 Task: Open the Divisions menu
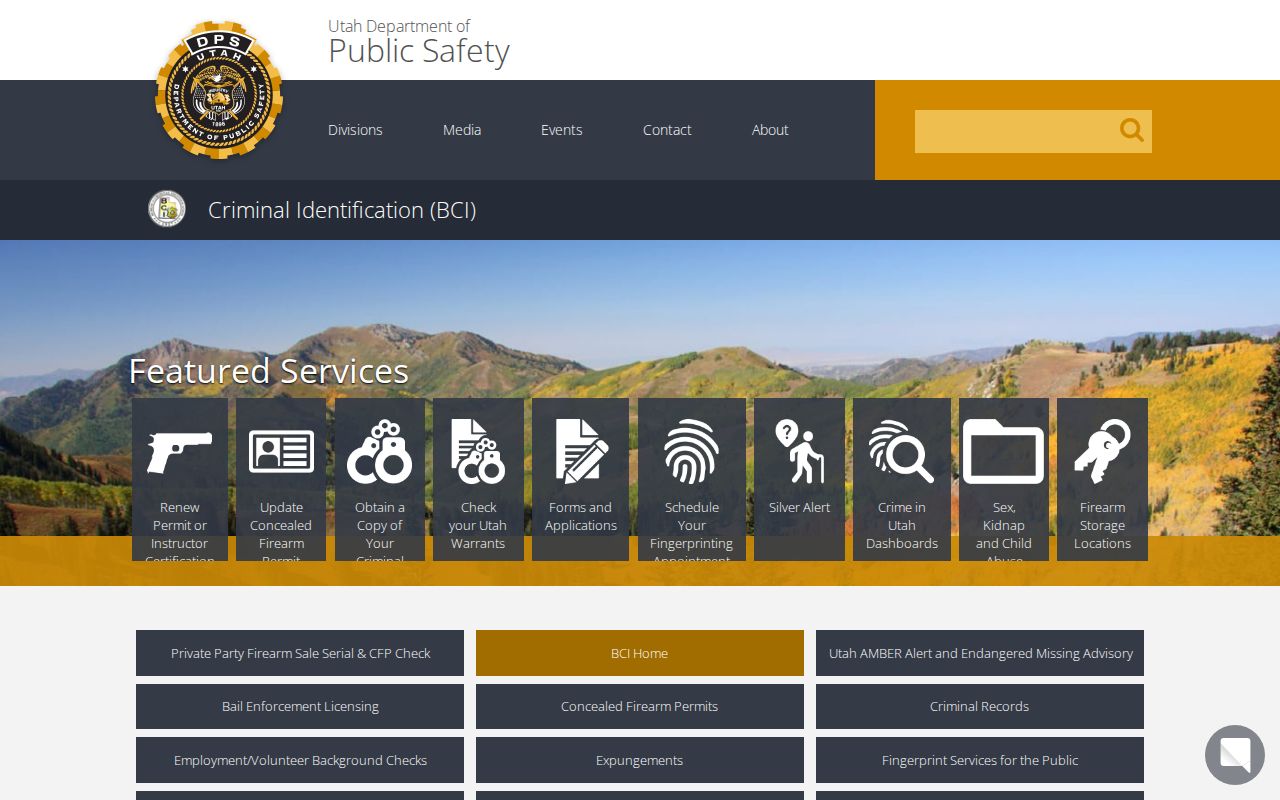(355, 130)
